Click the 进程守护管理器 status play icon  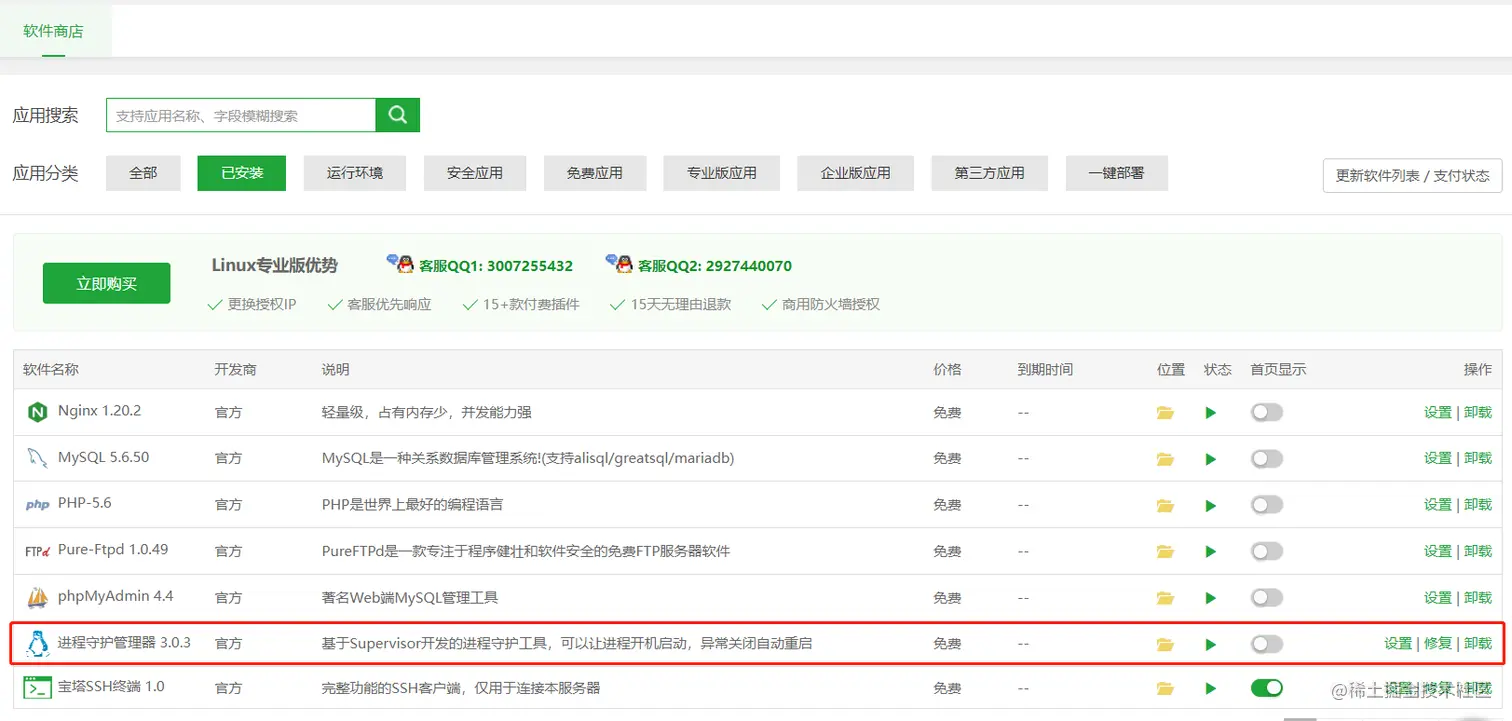(1211, 644)
